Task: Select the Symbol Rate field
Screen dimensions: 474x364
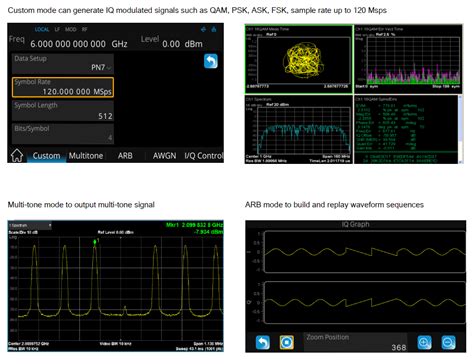Action: pos(63,87)
